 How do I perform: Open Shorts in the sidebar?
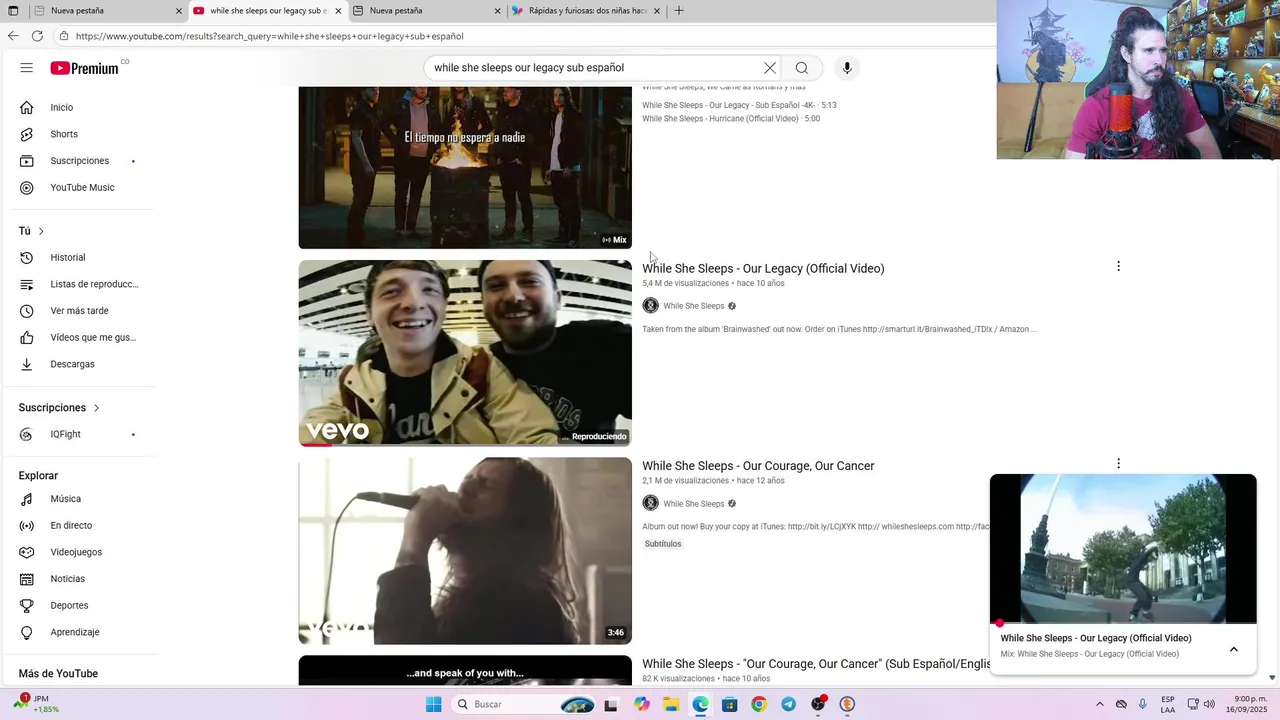pyautogui.click(x=78, y=134)
